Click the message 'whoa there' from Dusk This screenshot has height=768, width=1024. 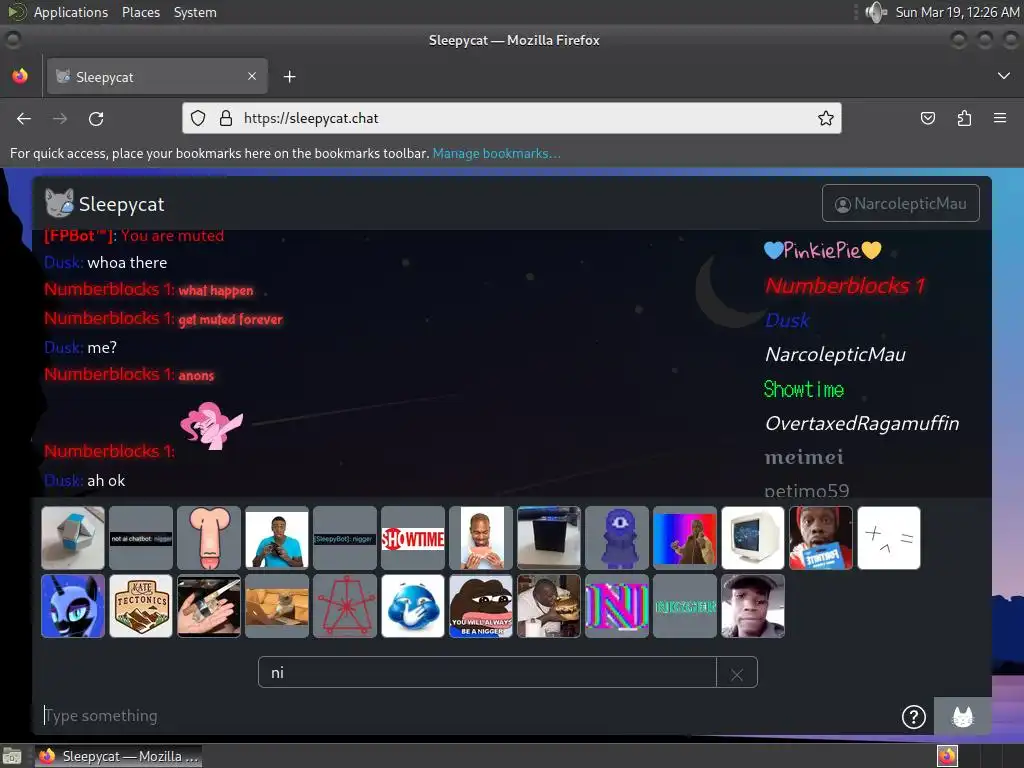pos(127,263)
